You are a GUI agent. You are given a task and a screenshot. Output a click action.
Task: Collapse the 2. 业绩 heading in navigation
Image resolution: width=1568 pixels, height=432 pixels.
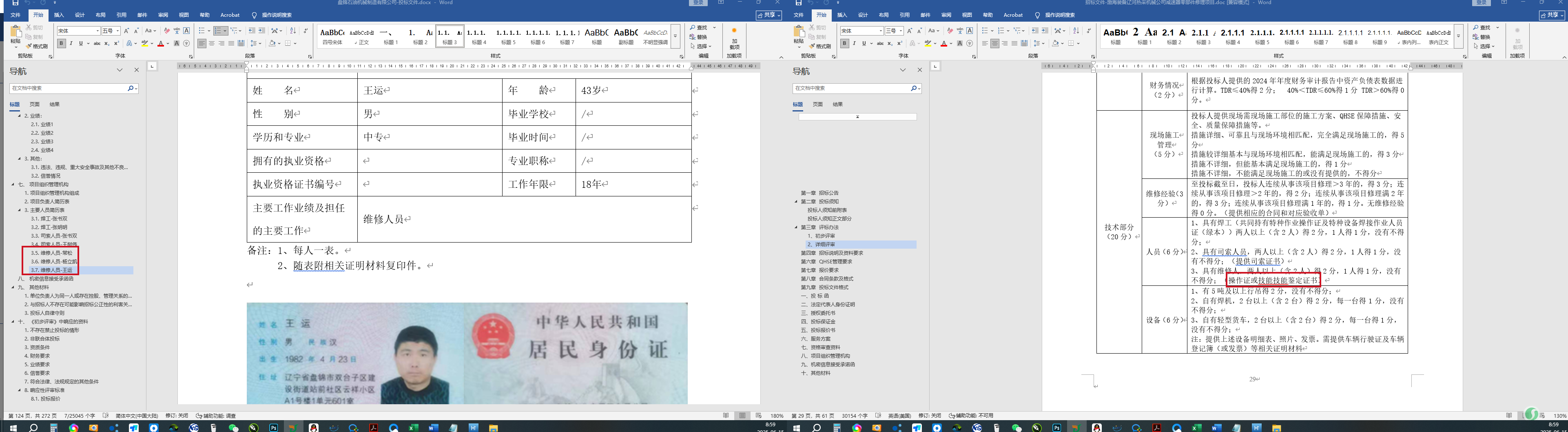[19, 116]
